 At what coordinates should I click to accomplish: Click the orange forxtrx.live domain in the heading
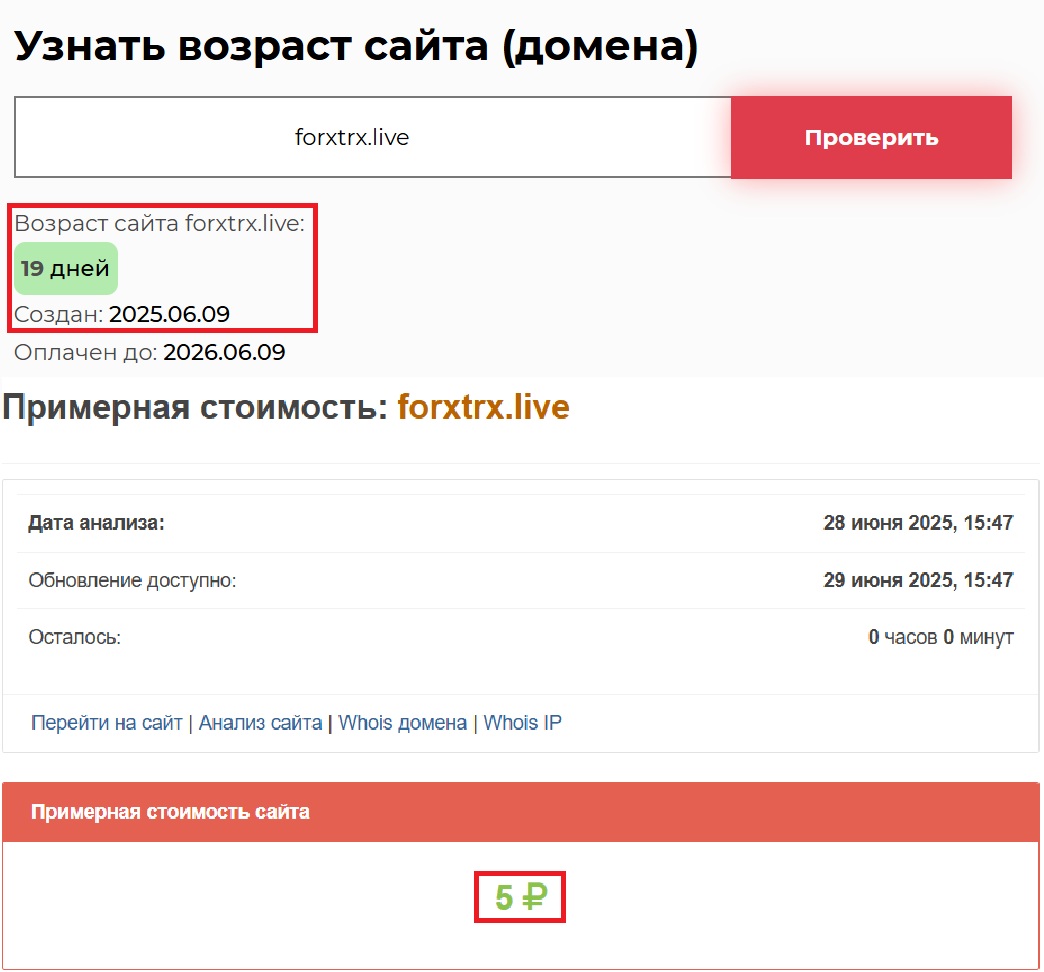click(x=483, y=408)
